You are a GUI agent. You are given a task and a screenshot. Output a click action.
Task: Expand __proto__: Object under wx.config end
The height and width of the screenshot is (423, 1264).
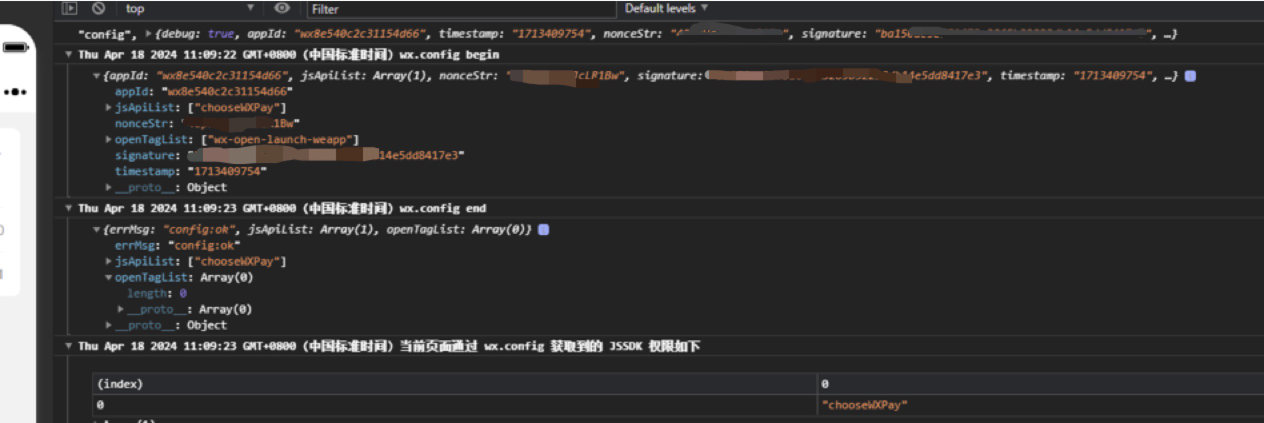(109, 325)
